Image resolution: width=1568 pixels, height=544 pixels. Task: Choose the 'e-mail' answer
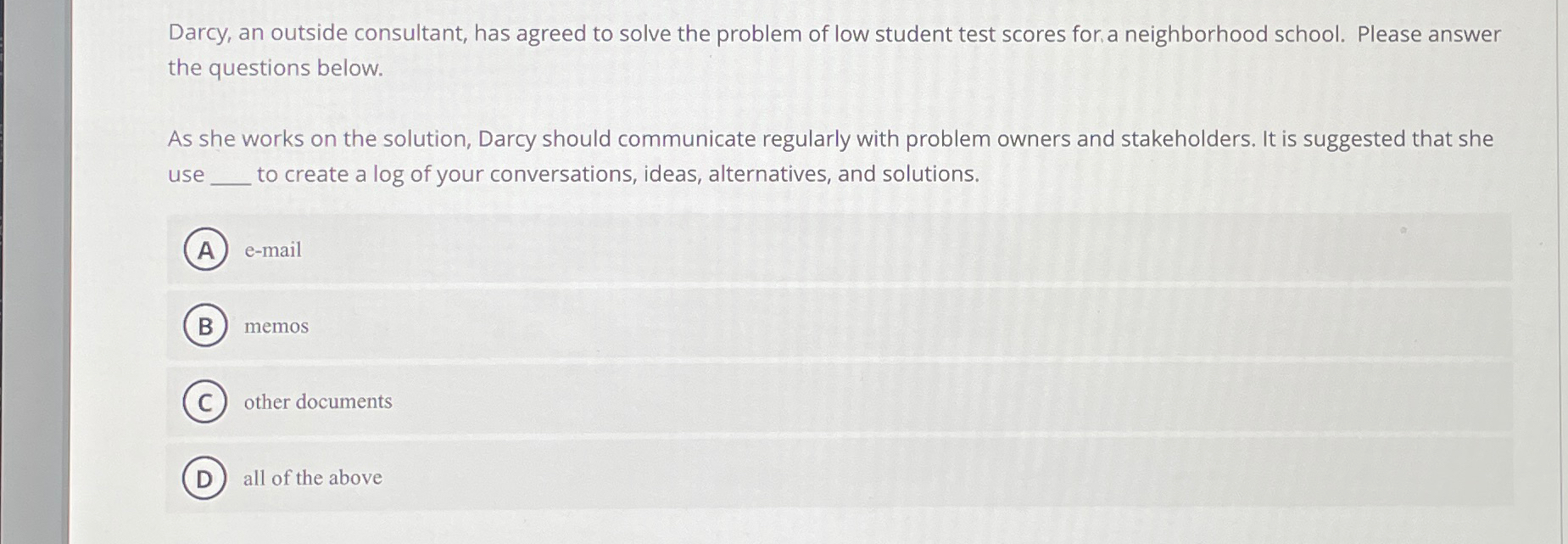tap(271, 250)
